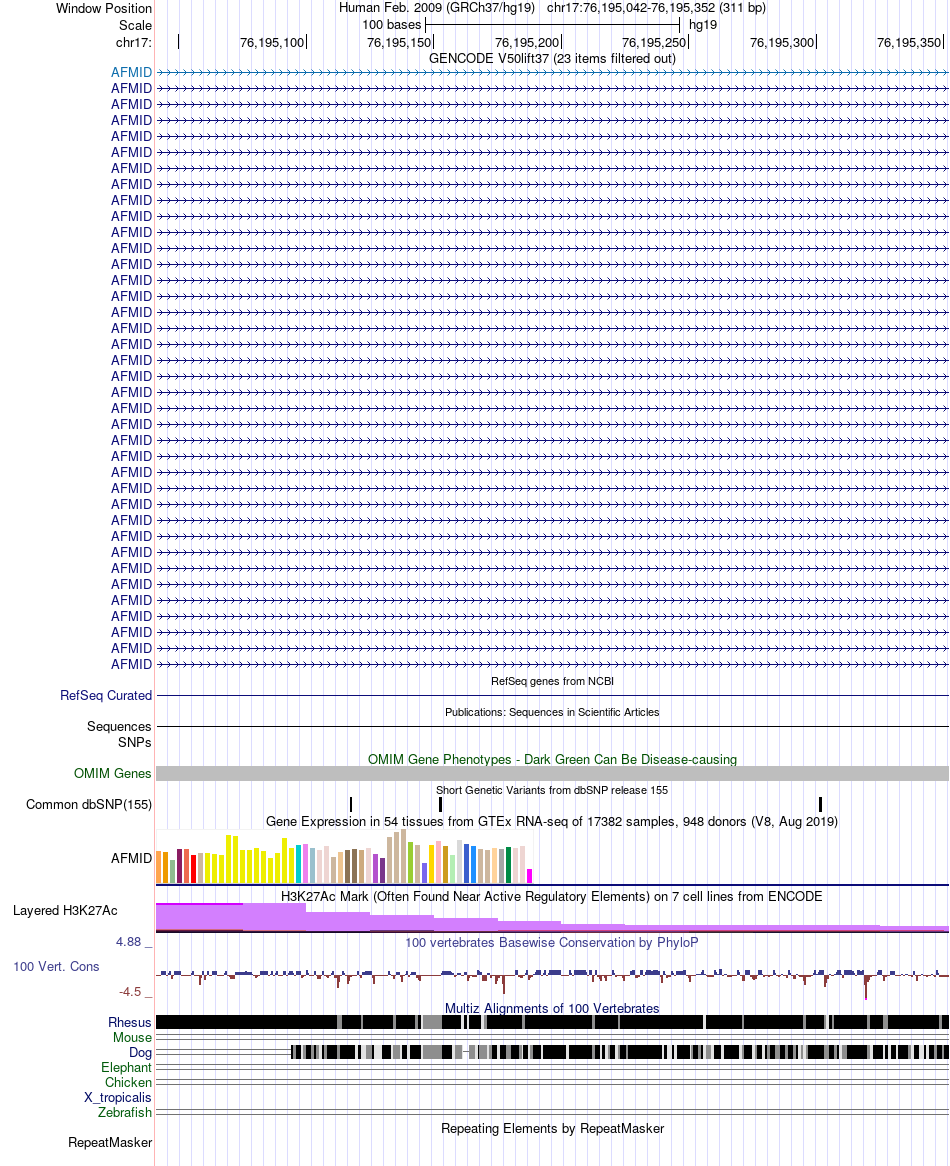Click the Window Position label

click(103, 8)
